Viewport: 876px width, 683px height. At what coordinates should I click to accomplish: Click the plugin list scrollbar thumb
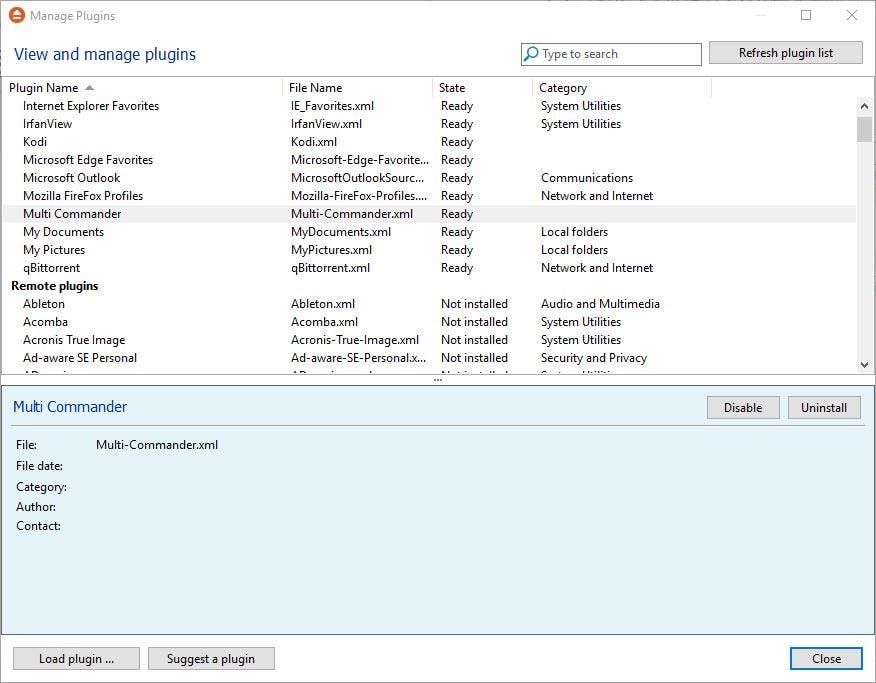coord(864,129)
